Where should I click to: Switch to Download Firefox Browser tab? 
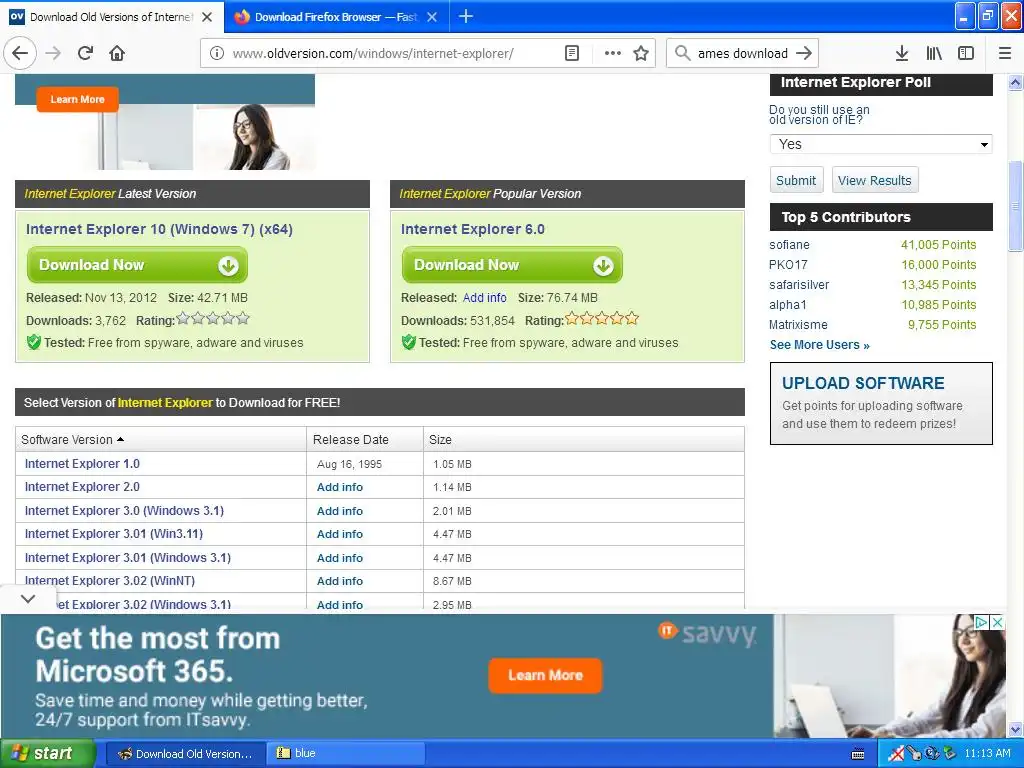point(336,17)
